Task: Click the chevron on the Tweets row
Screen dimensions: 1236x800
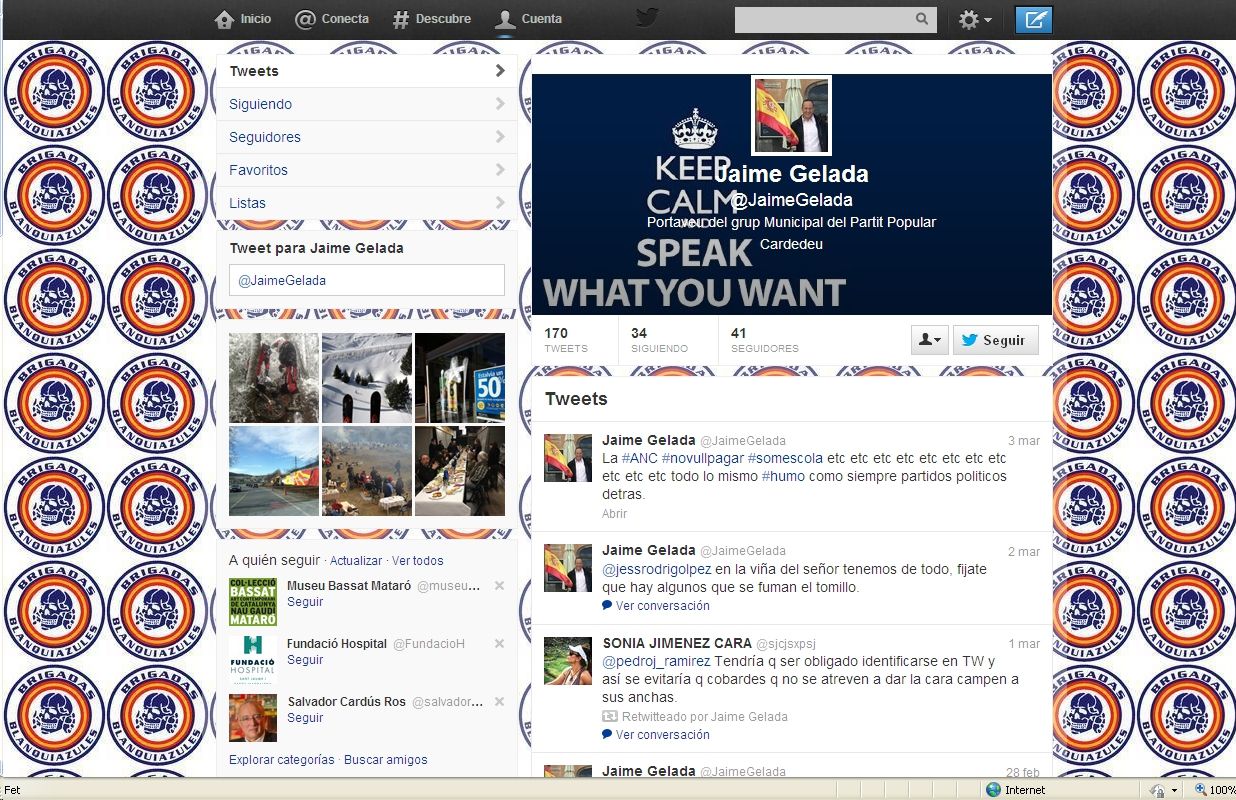Action: tap(500, 71)
